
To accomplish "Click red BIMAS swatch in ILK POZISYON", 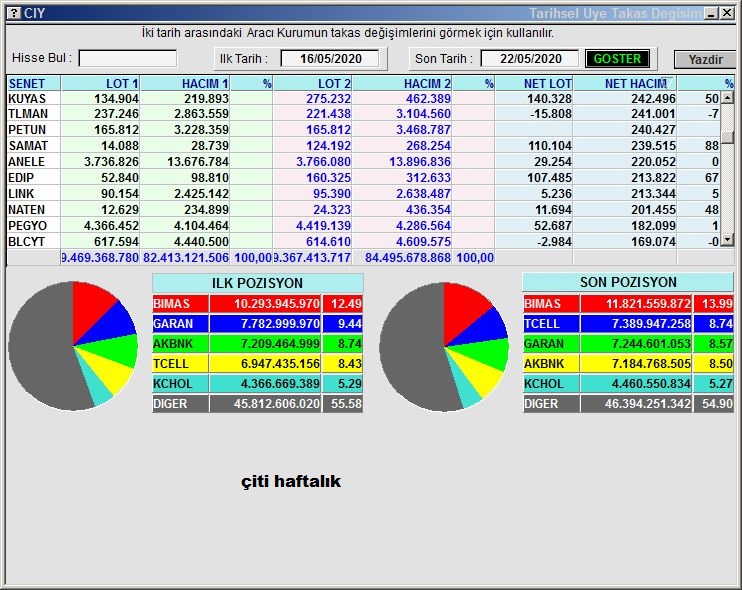I will (x=180, y=304).
